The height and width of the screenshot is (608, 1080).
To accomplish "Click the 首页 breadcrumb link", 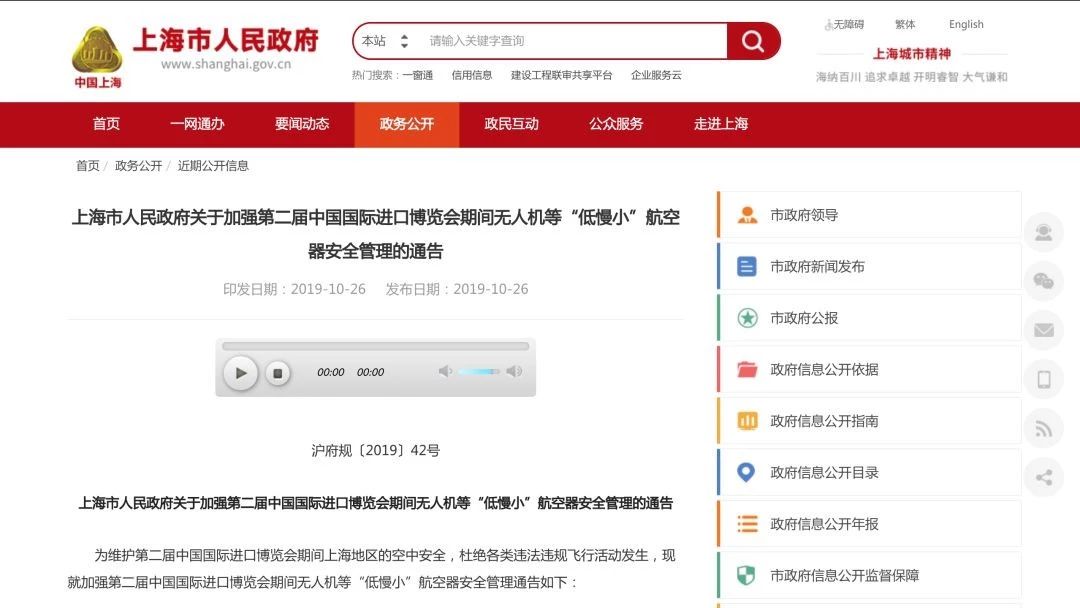I will [87, 166].
